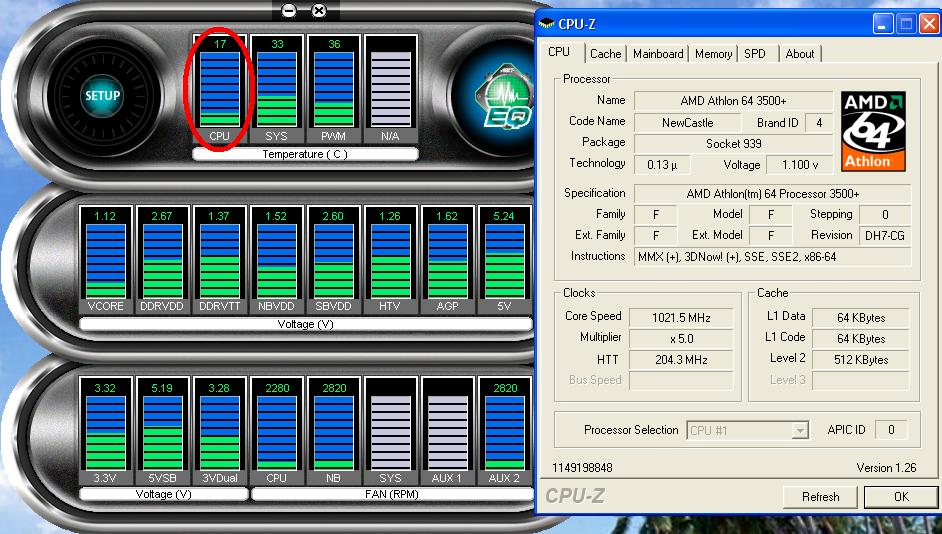The height and width of the screenshot is (534, 942).
Task: Click the N/A temperature gauge
Action: tap(390, 89)
